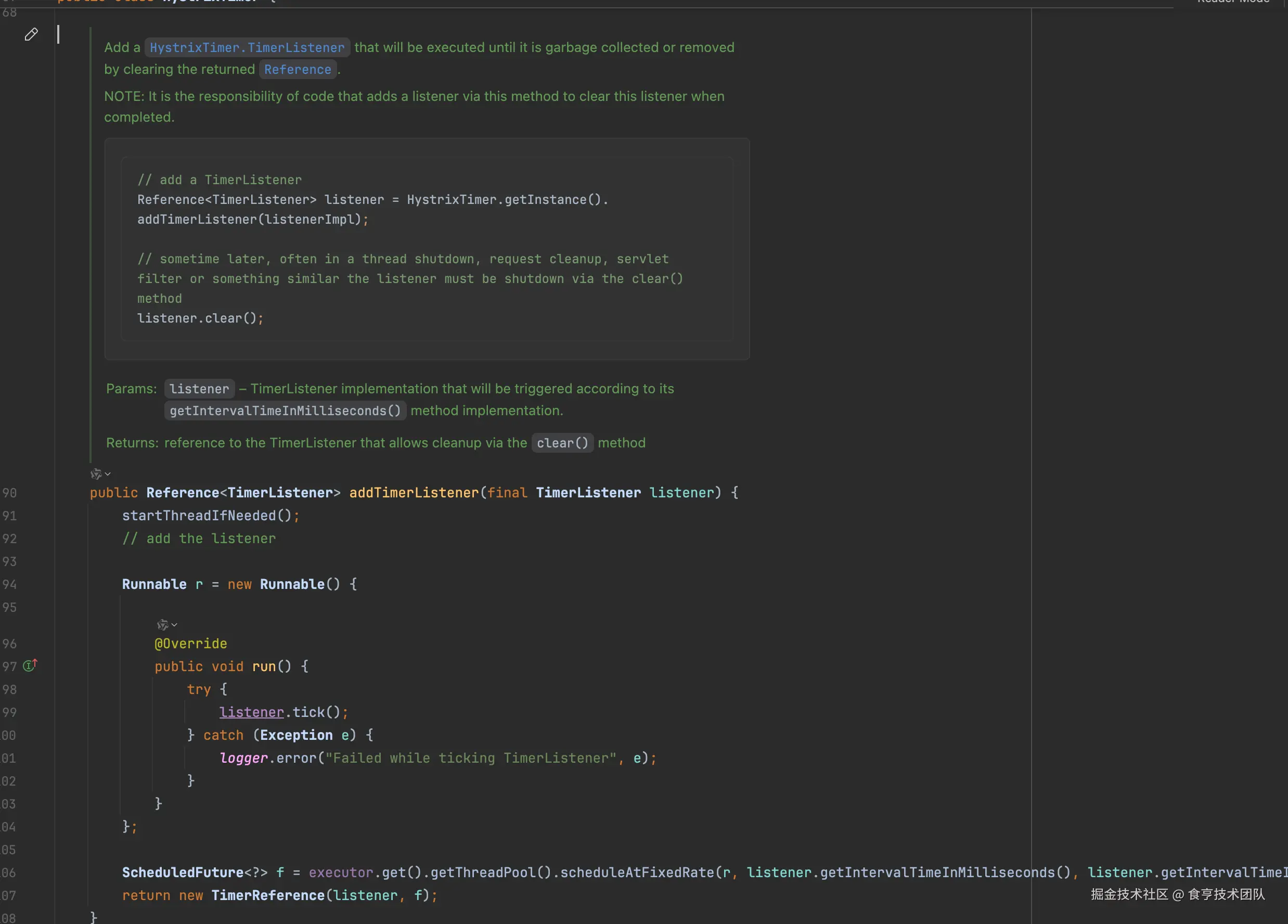Follow the Reference link in the Javadoc
This screenshot has height=924, width=1288.
click(x=297, y=69)
